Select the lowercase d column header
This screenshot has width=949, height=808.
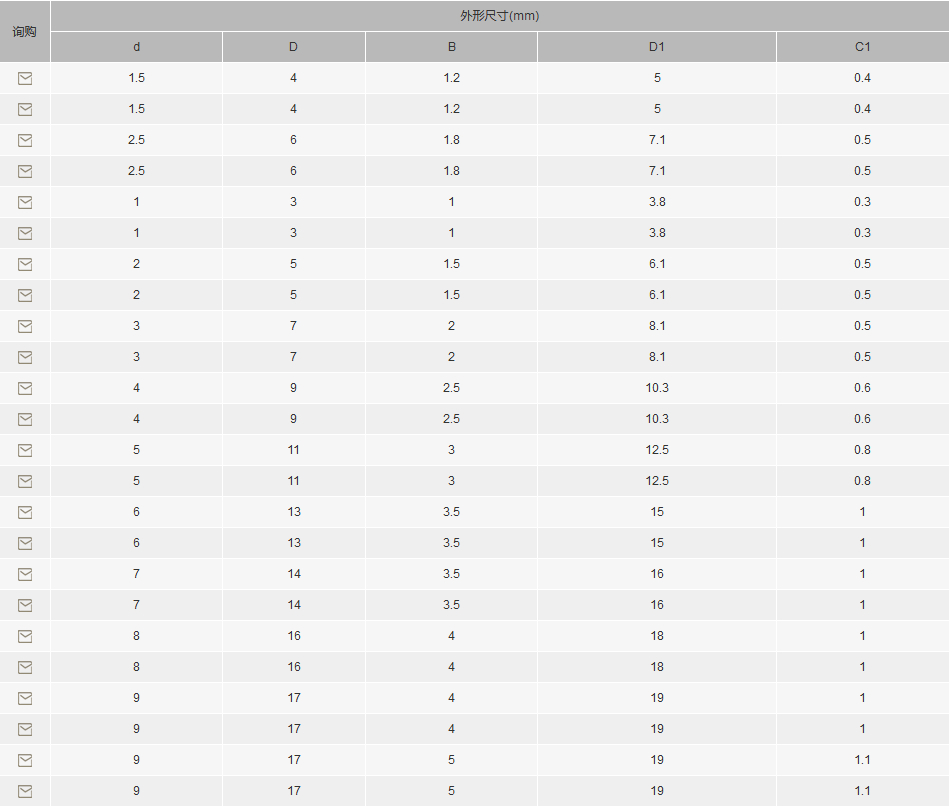click(x=137, y=47)
